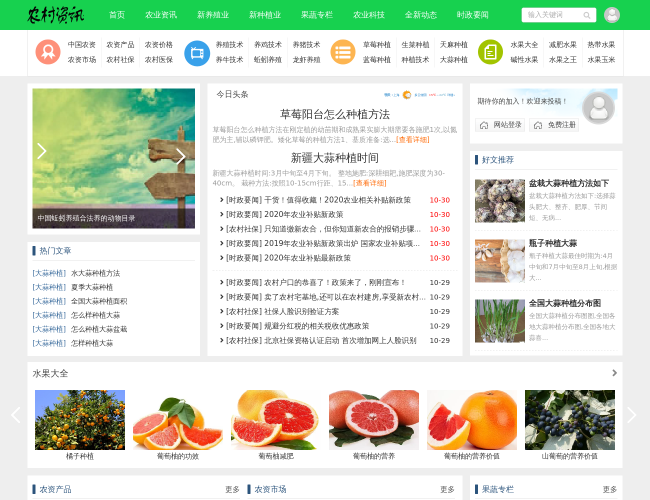This screenshot has height=500, width=650.
Task: Click the 网站登录 button
Action: tap(500, 125)
